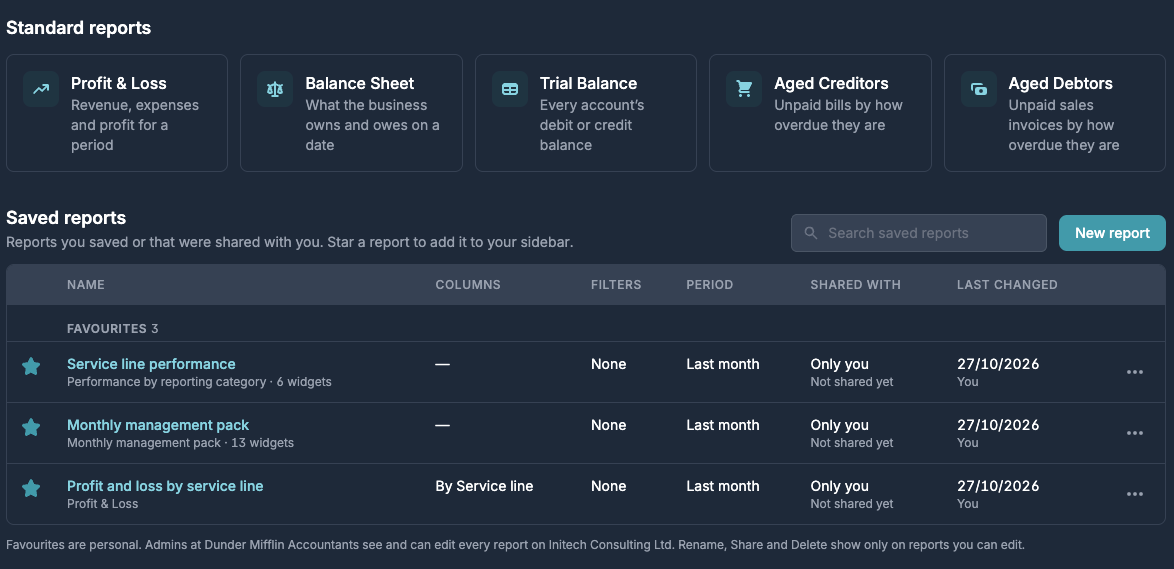This screenshot has height=569, width=1174.
Task: Click the 'By Service line' columns cell
Action: tap(484, 486)
